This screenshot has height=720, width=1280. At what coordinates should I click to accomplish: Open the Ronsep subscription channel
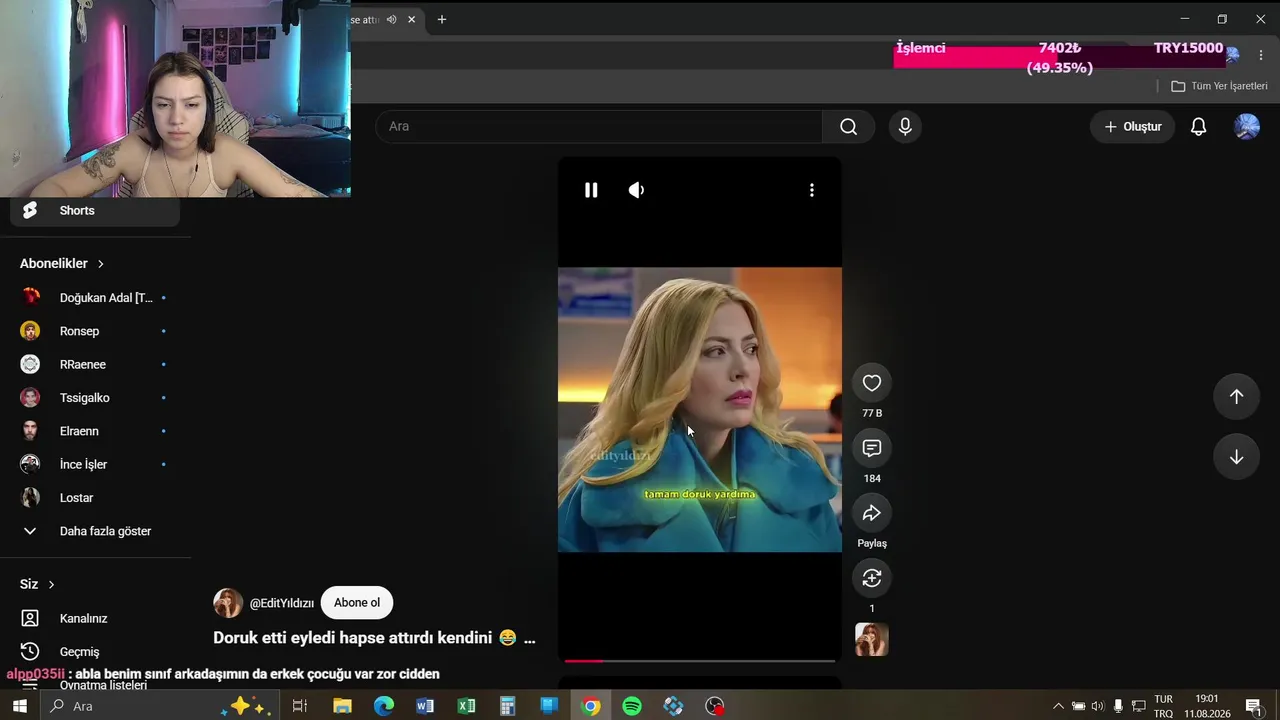point(95,331)
